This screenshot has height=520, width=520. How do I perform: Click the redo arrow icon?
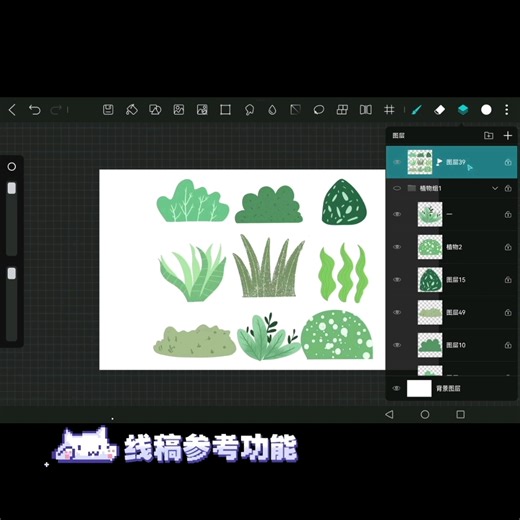pos(56,110)
